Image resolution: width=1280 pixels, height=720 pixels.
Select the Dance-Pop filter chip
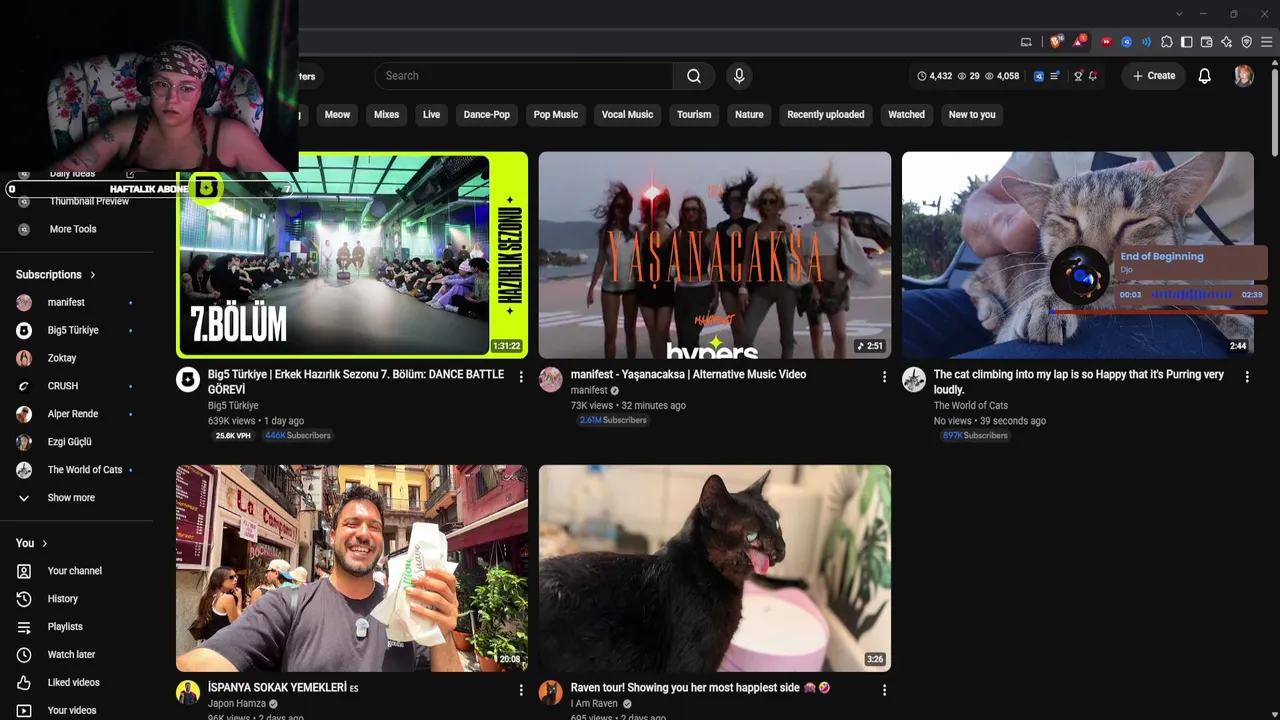[x=487, y=115]
